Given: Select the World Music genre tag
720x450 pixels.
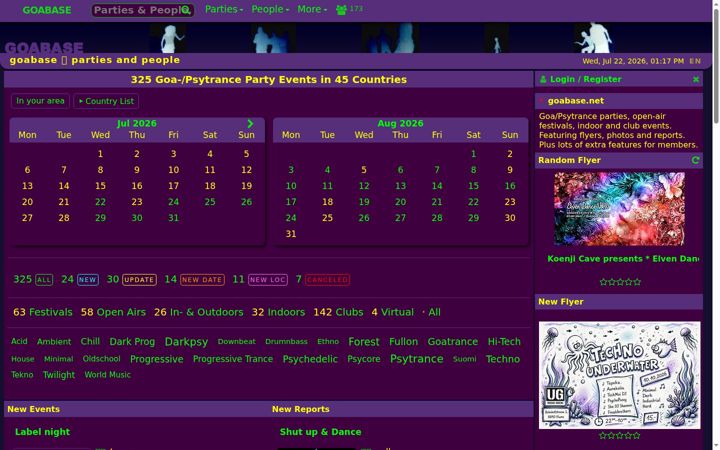Looking at the screenshot, I should click(107, 375).
